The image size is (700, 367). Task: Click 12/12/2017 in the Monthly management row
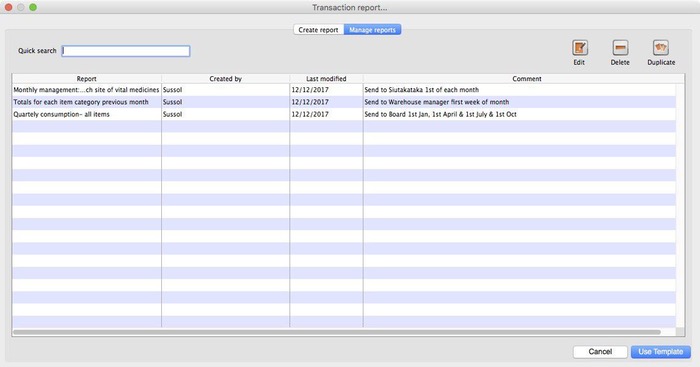(310, 90)
